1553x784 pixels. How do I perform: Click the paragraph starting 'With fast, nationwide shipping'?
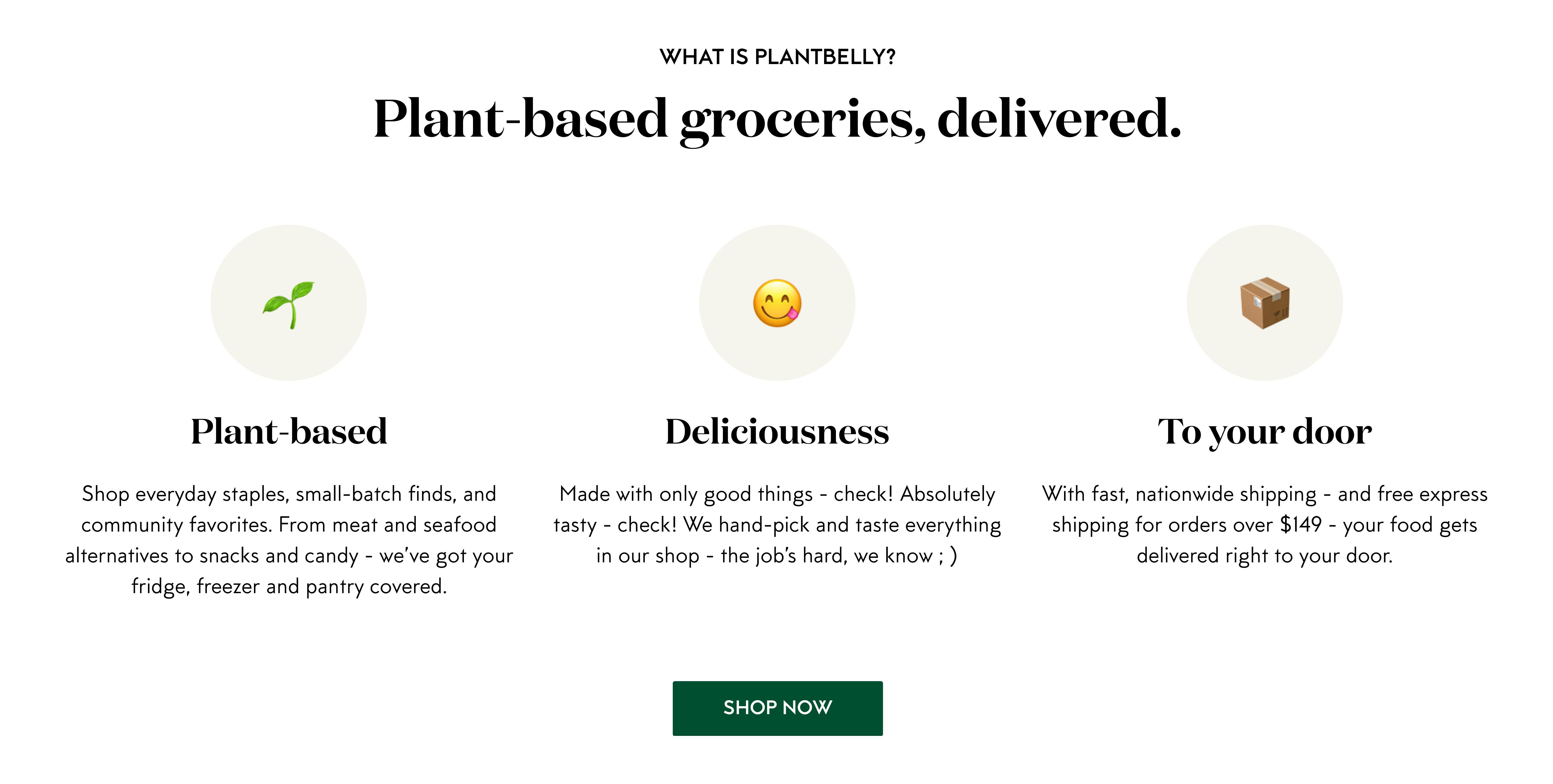(1264, 524)
